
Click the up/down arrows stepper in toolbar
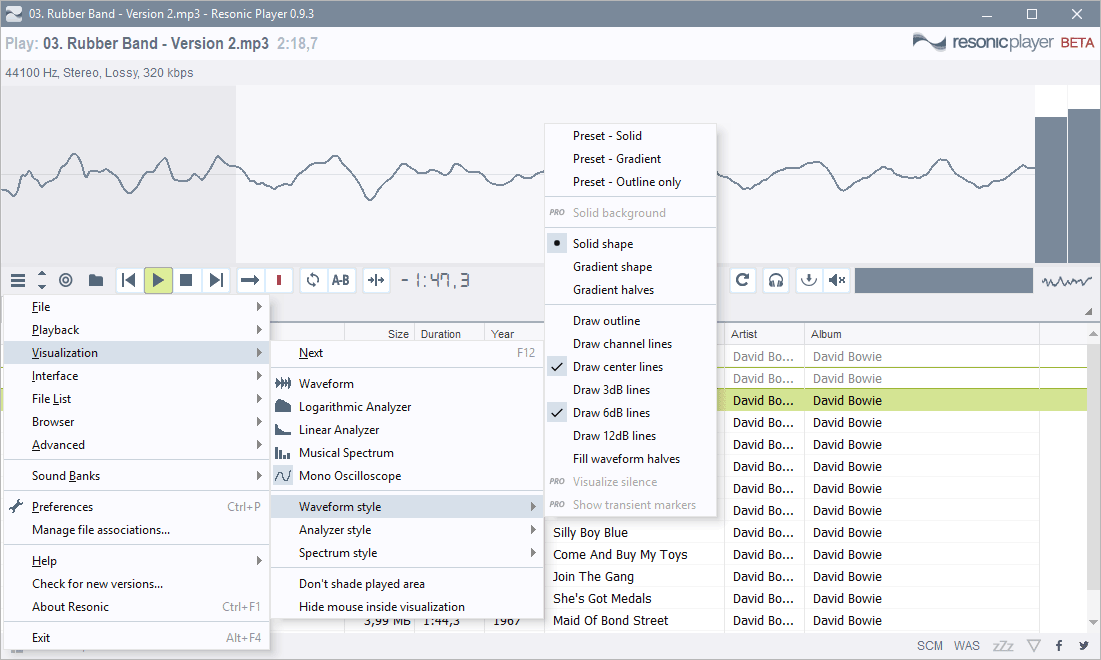click(42, 280)
